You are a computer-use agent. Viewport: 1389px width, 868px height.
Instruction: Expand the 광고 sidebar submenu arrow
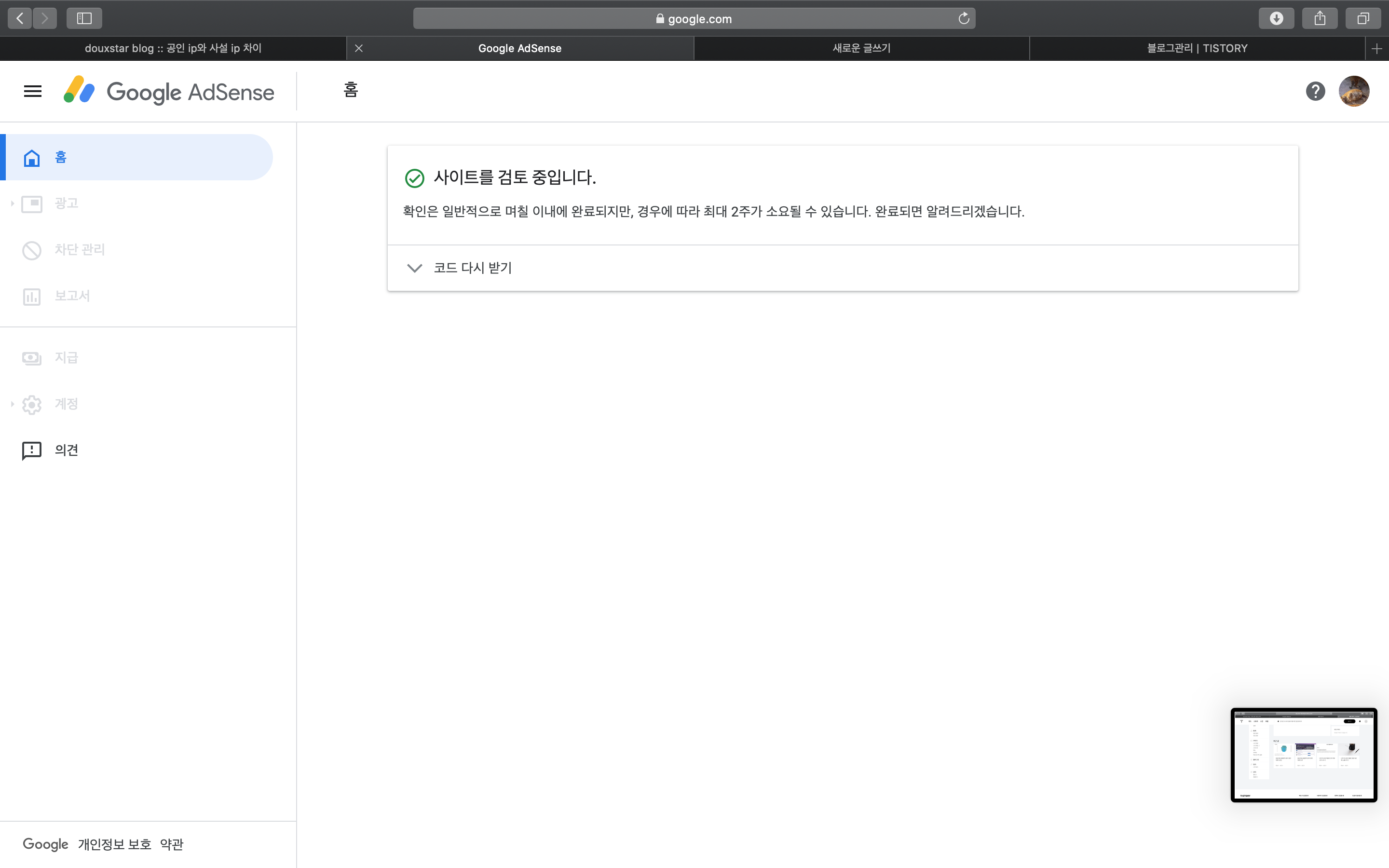tap(12, 203)
